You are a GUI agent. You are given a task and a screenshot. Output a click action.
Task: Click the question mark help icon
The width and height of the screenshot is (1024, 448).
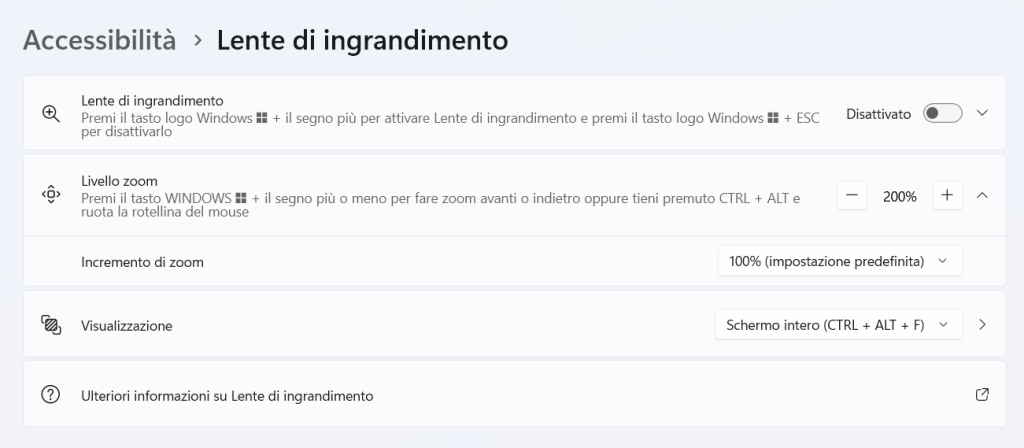pos(51,395)
